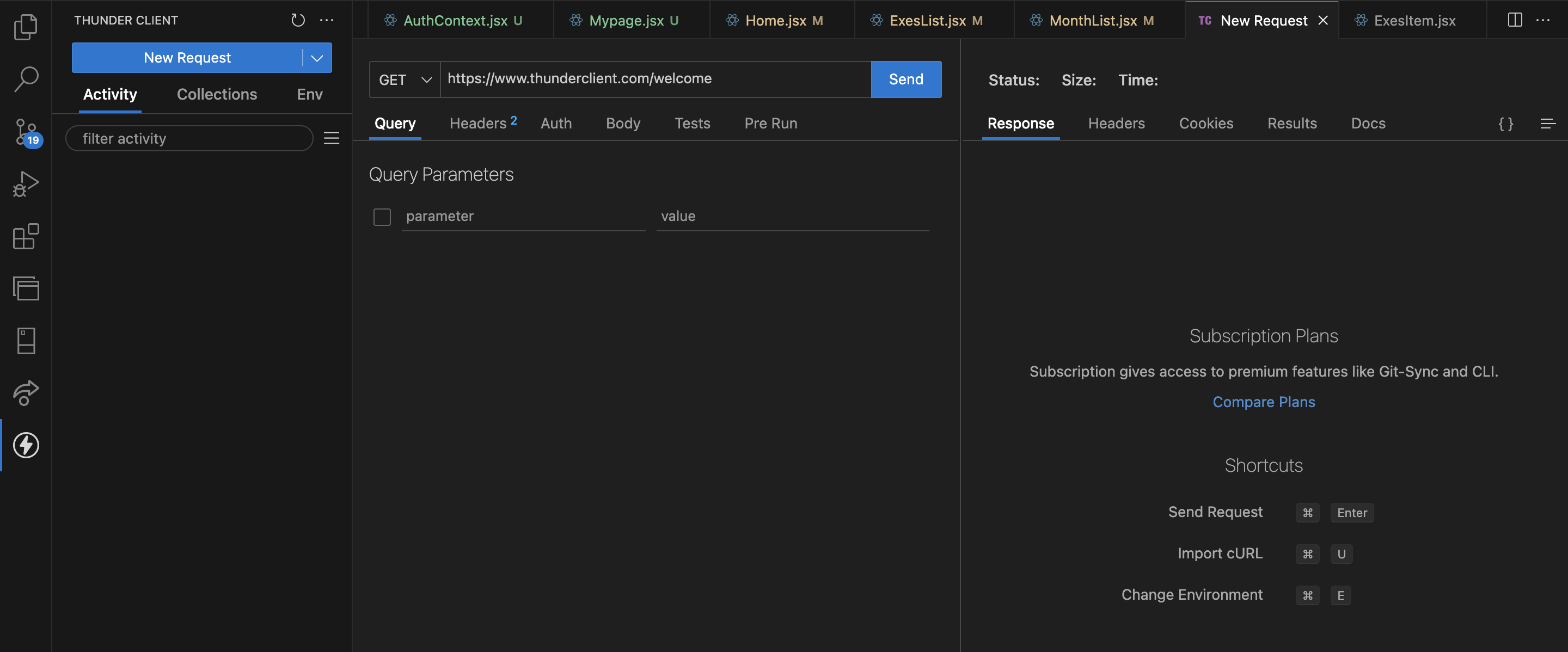Open the Body request tab

click(x=623, y=124)
